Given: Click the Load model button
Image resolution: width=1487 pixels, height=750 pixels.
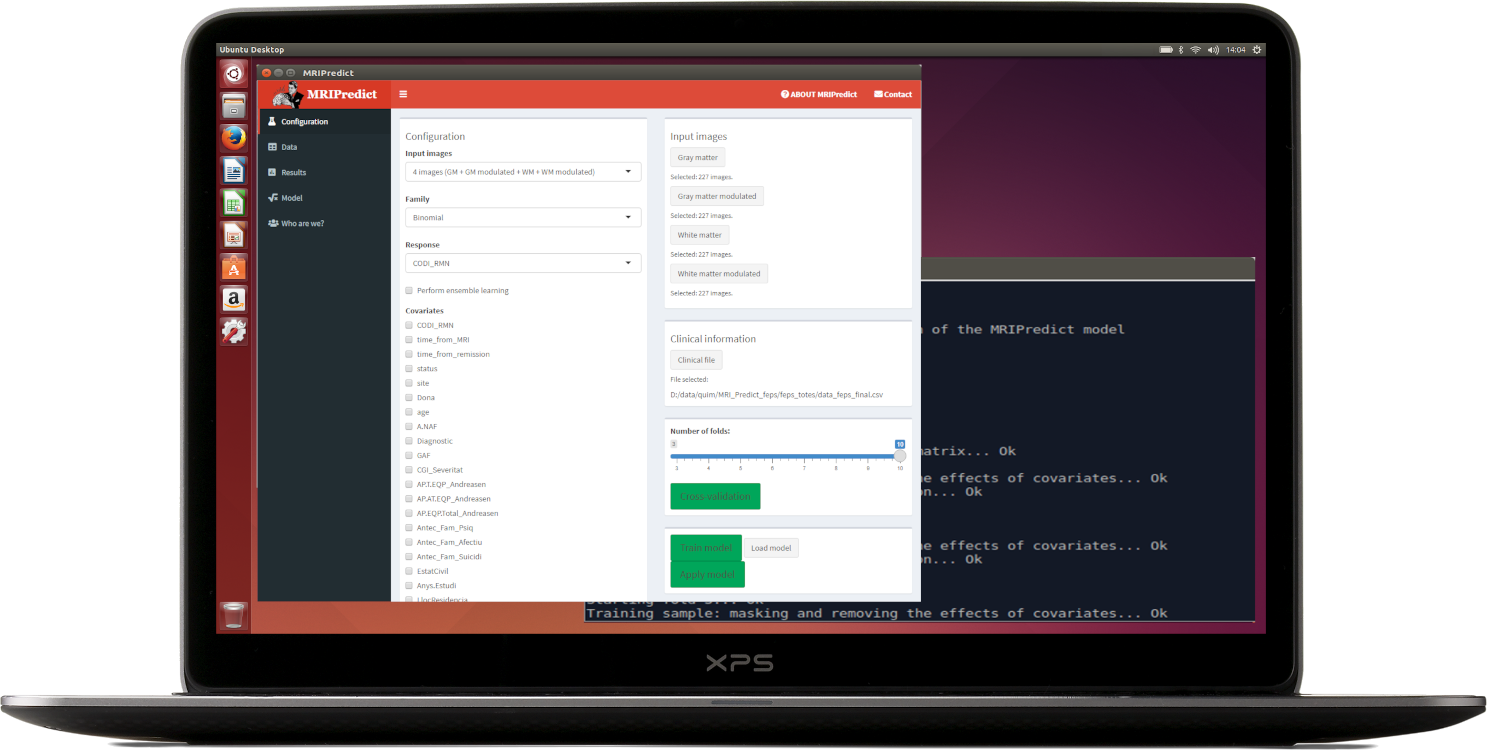Looking at the screenshot, I should tap(771, 548).
